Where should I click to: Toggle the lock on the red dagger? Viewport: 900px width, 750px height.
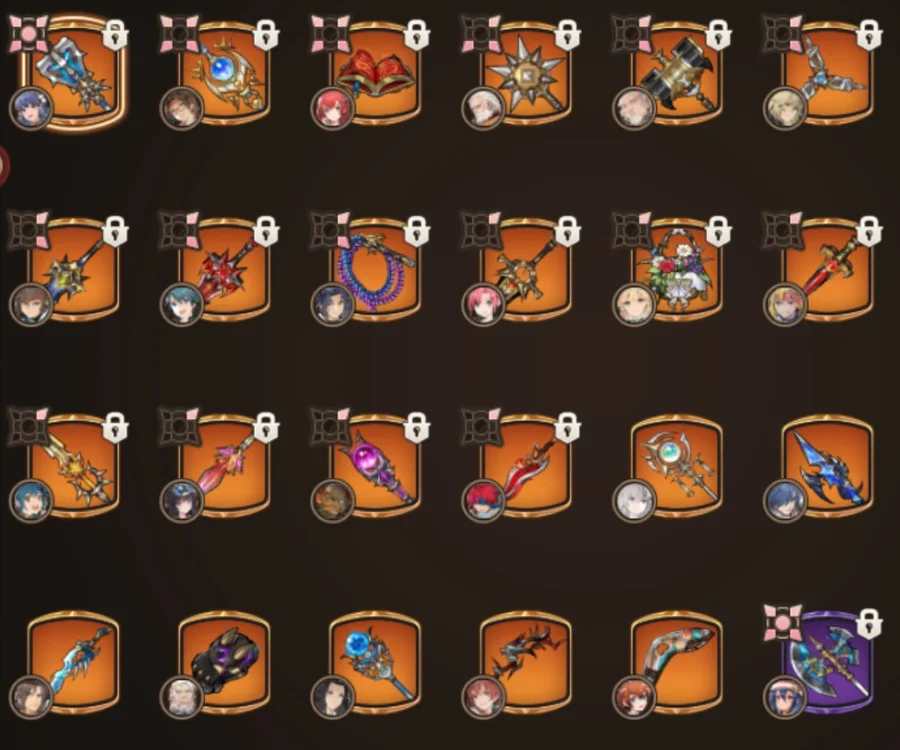(869, 231)
